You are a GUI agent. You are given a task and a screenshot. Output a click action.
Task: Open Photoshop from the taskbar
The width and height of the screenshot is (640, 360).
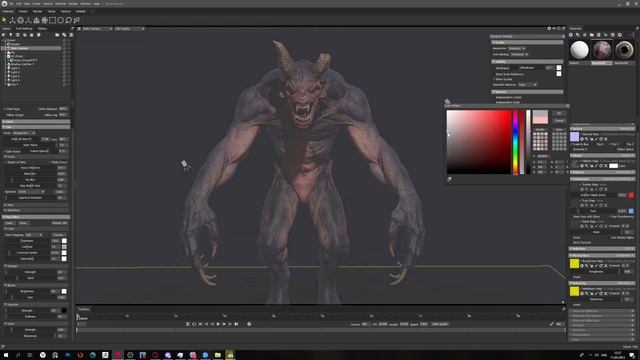coord(68,355)
